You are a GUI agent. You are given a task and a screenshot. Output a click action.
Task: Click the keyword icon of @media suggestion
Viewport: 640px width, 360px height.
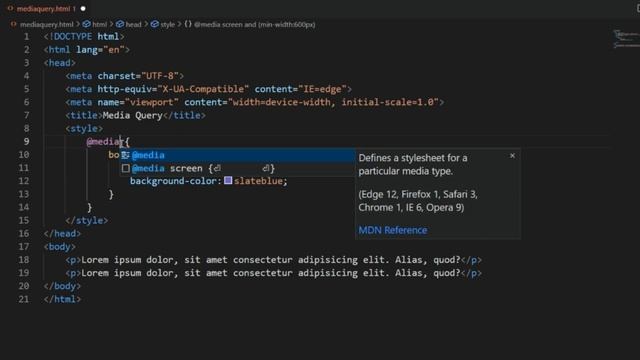pos(125,155)
